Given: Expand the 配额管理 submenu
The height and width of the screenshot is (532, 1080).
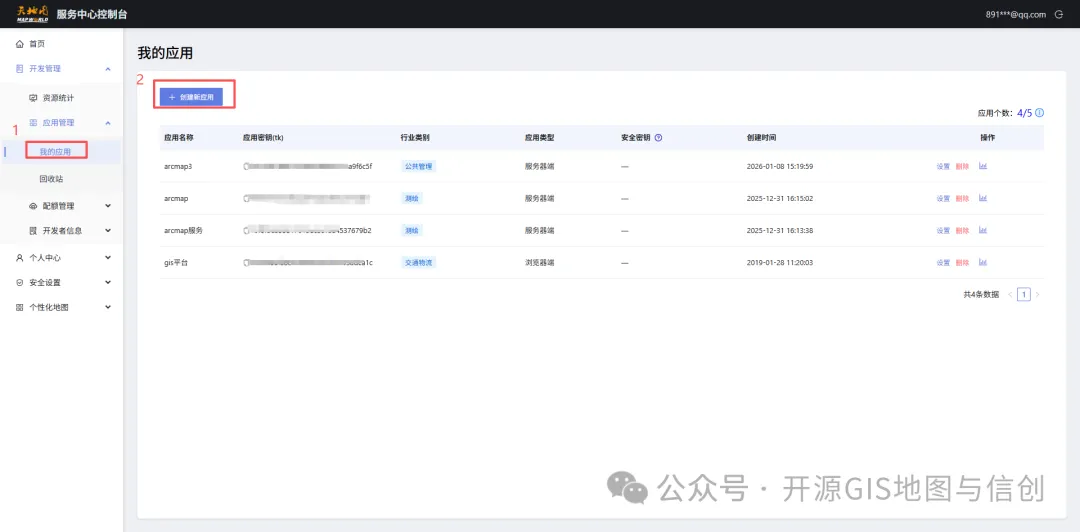Looking at the screenshot, I should point(108,206).
